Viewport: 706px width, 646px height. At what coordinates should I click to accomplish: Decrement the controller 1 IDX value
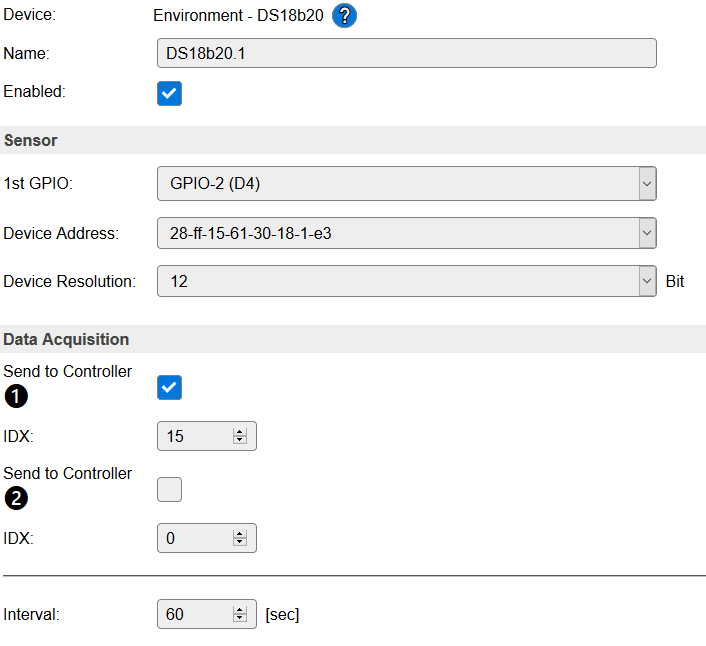click(240, 441)
